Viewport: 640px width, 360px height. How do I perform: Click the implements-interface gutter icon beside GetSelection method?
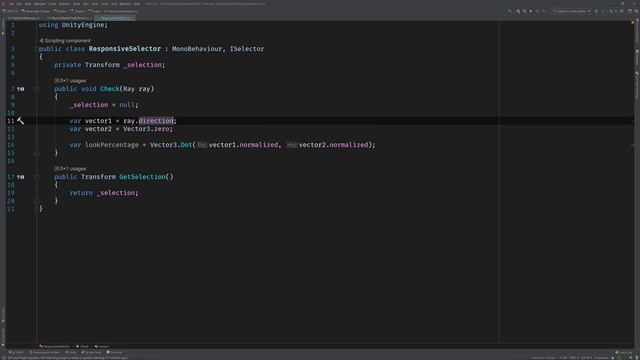tap(20, 177)
